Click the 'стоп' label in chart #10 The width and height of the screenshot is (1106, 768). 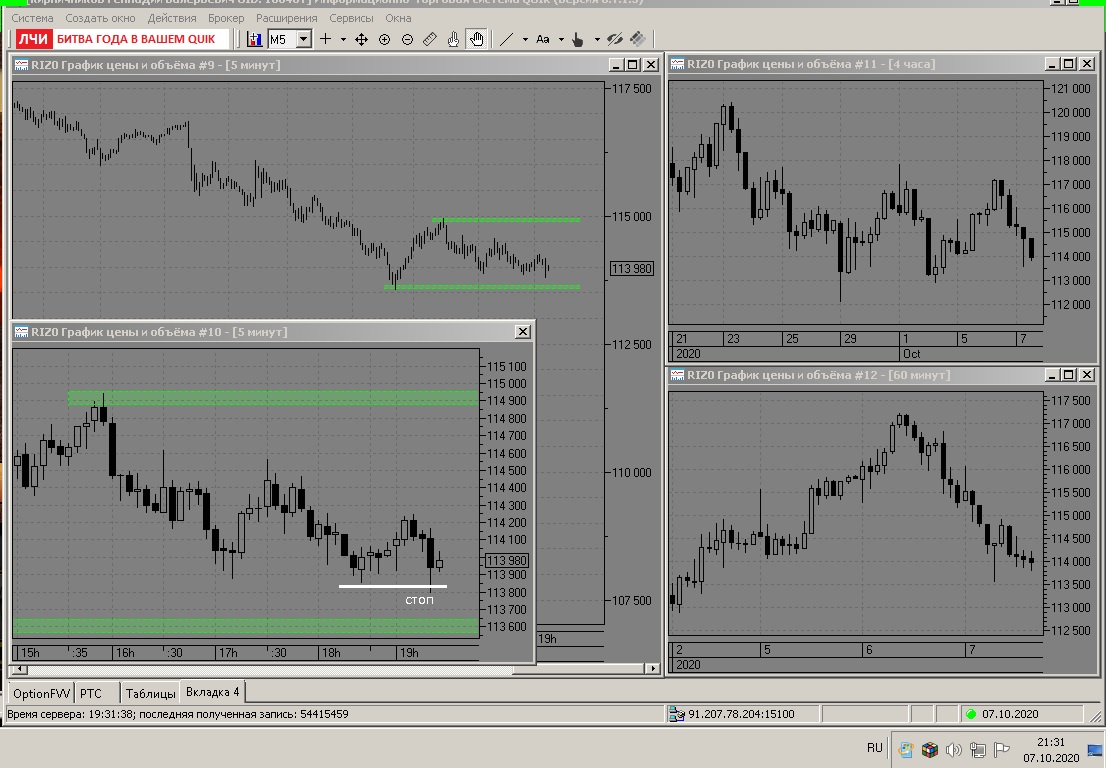coord(419,600)
